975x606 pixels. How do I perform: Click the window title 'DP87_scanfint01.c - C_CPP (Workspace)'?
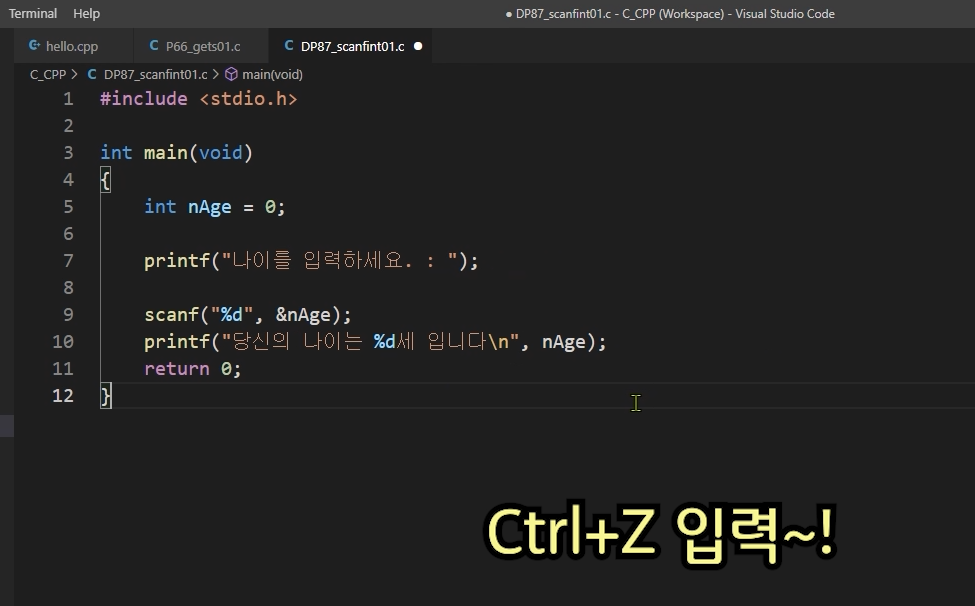tap(620, 14)
